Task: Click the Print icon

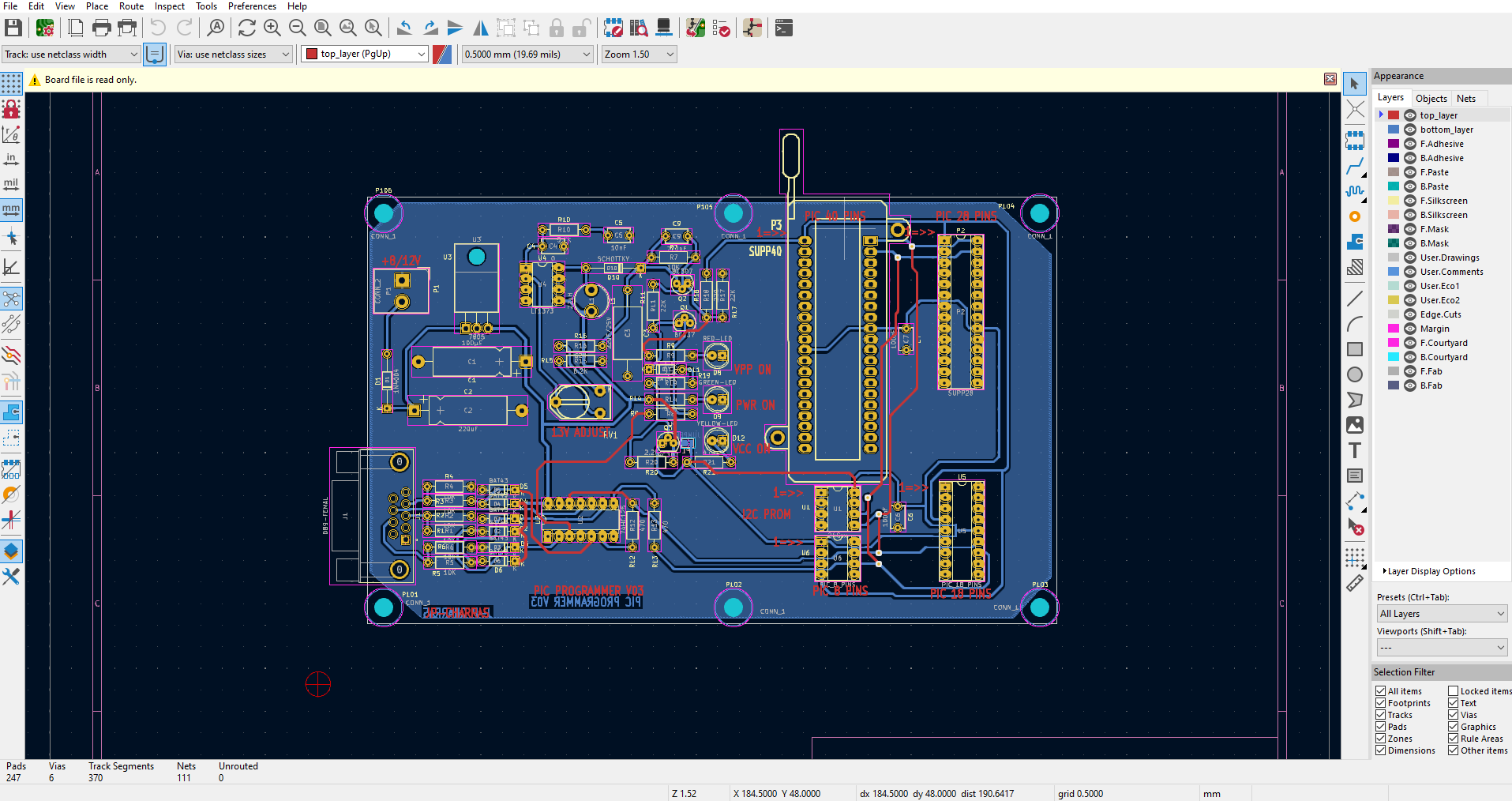Action: [x=102, y=28]
